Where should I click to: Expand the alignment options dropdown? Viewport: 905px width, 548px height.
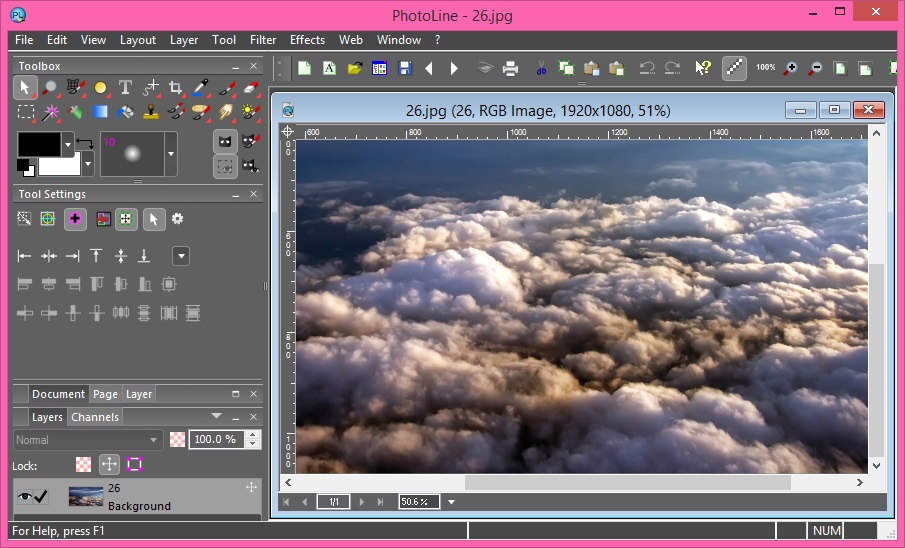(x=181, y=256)
